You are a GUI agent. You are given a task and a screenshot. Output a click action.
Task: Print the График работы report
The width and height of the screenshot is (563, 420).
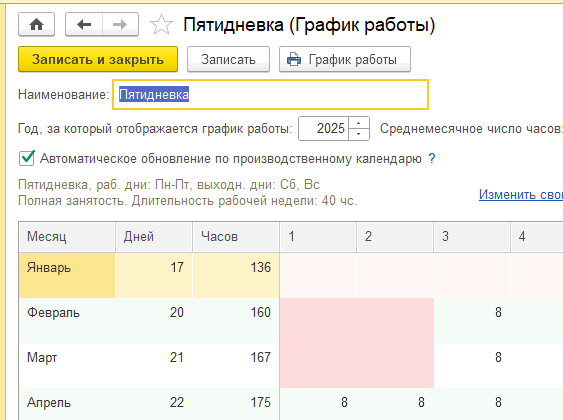pyautogui.click(x=345, y=59)
